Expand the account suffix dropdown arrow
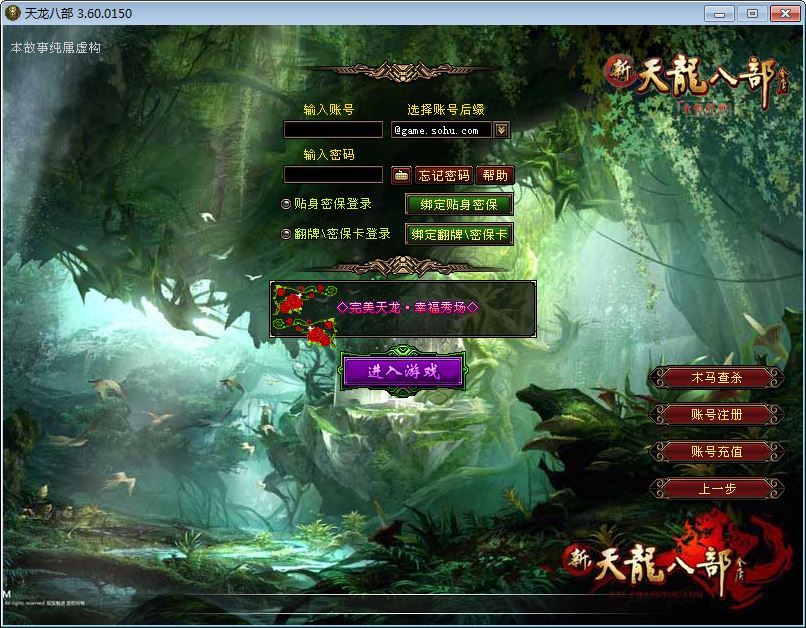The height and width of the screenshot is (628, 806). [x=502, y=130]
